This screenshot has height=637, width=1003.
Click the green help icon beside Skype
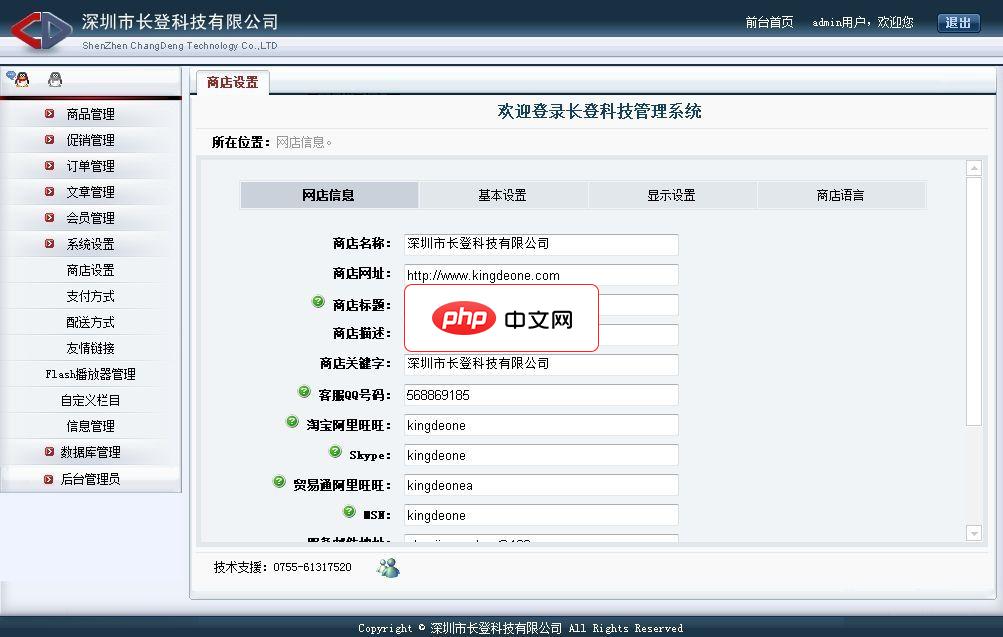click(335, 452)
